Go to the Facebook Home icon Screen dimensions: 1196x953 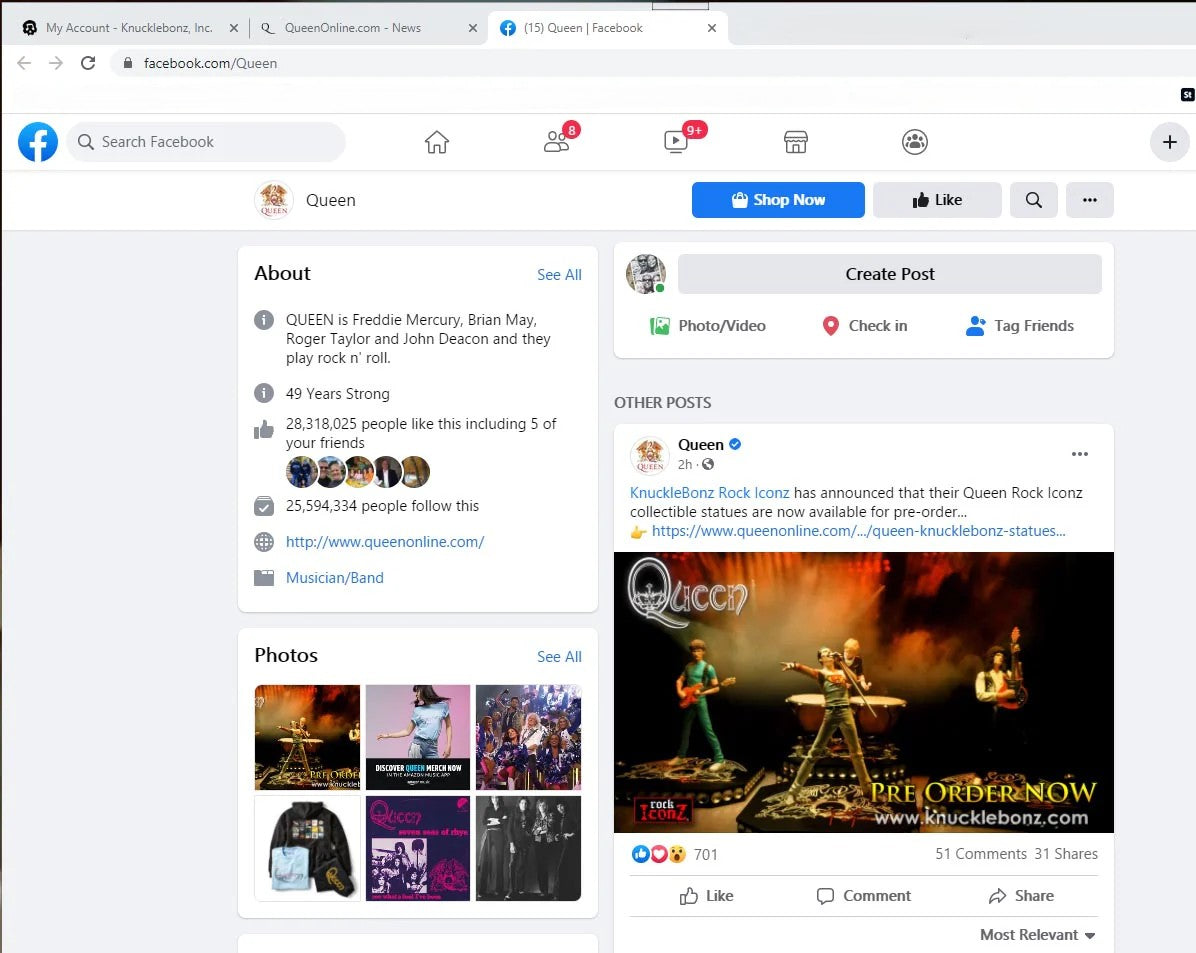437,142
